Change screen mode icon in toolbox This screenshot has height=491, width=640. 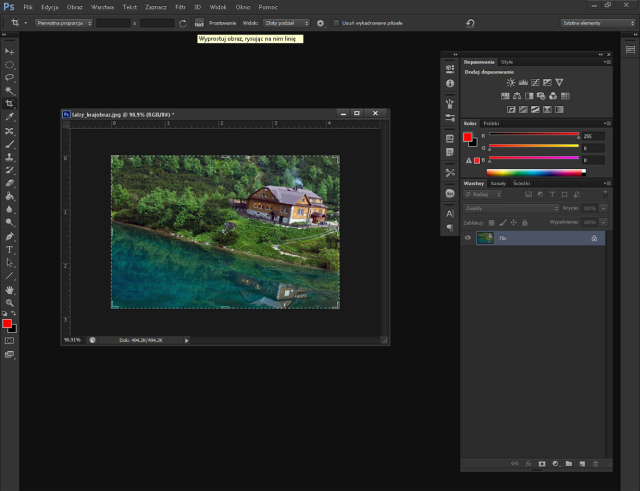click(x=9, y=354)
